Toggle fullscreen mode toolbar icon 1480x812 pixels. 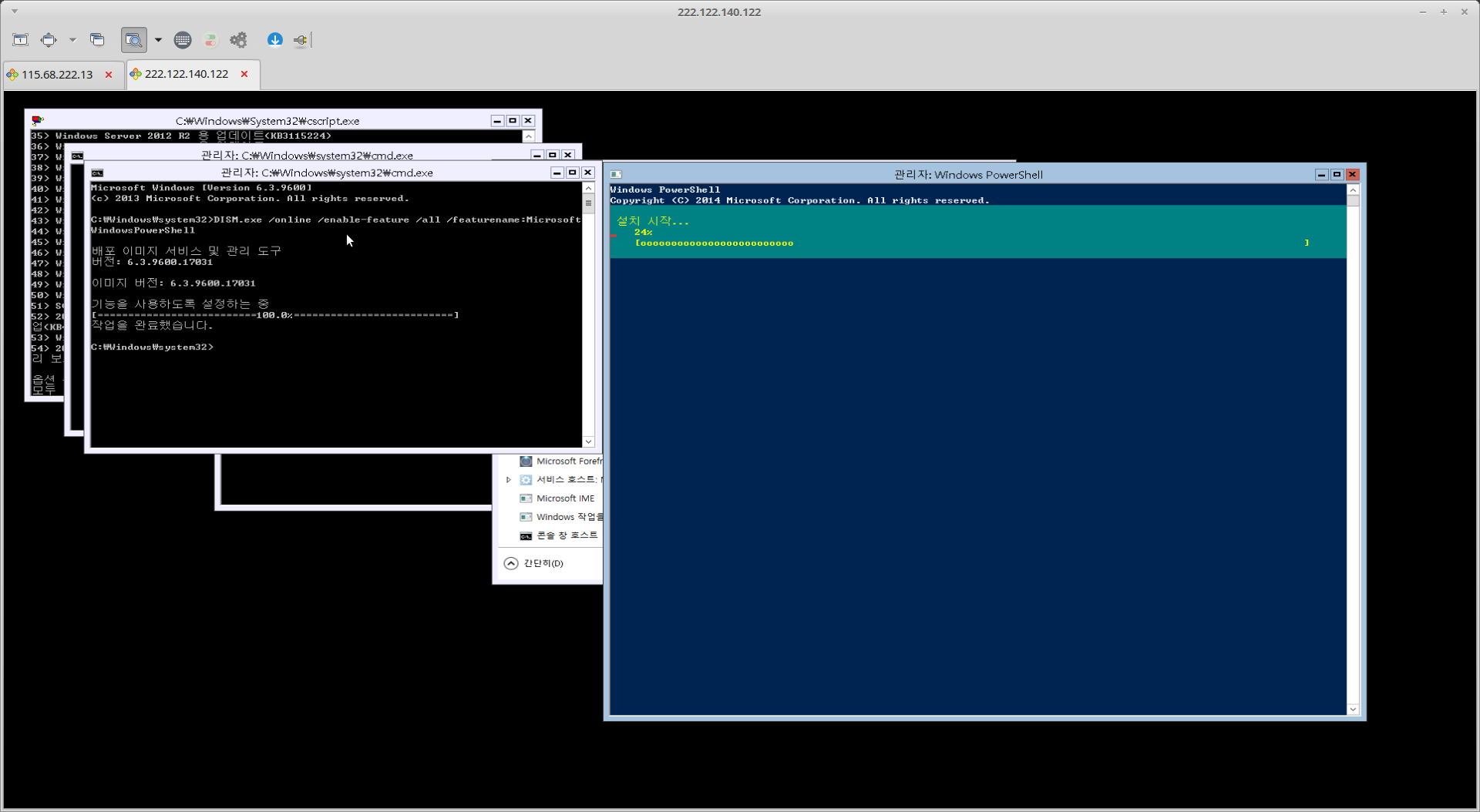(49, 40)
